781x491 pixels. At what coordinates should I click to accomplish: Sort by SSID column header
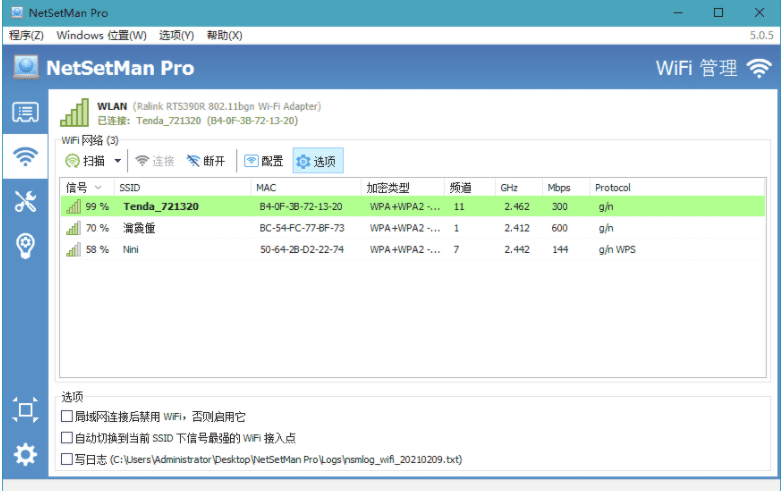pos(182,188)
